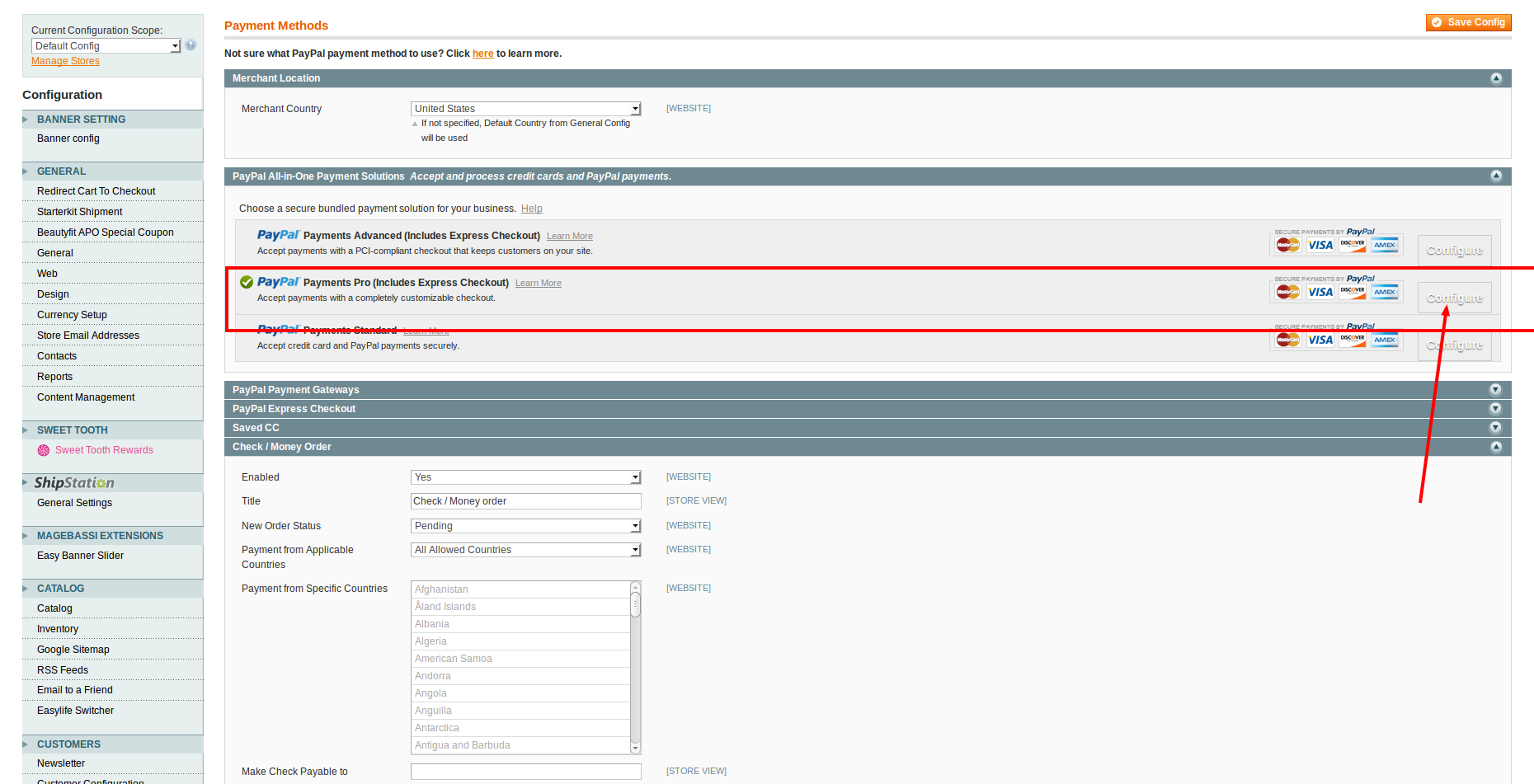Screen dimensions: 1534x784
Task: Expand PayPal Express Checkout section arrow
Action: (x=1496, y=409)
